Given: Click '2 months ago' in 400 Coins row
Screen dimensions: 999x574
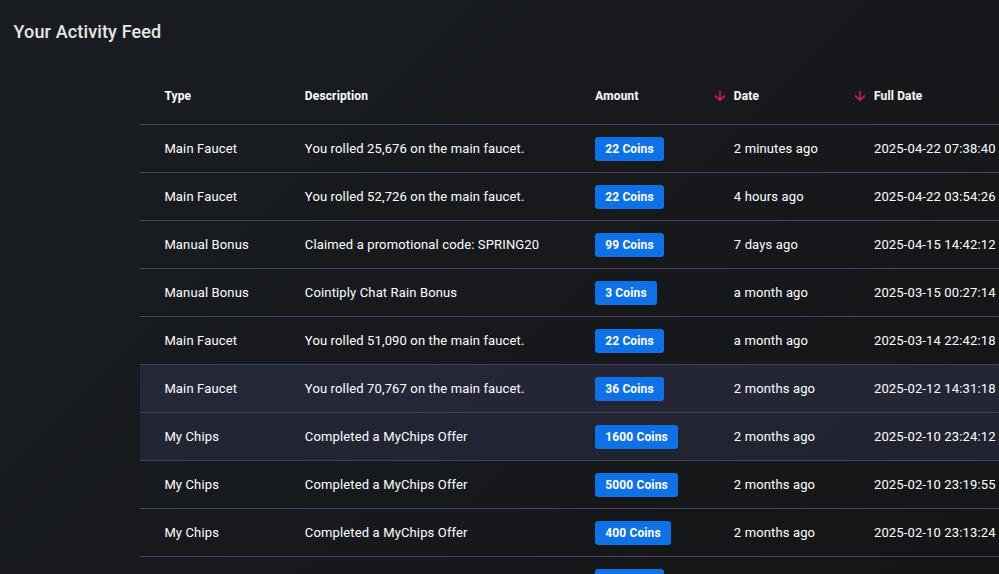Looking at the screenshot, I should click(x=774, y=533).
